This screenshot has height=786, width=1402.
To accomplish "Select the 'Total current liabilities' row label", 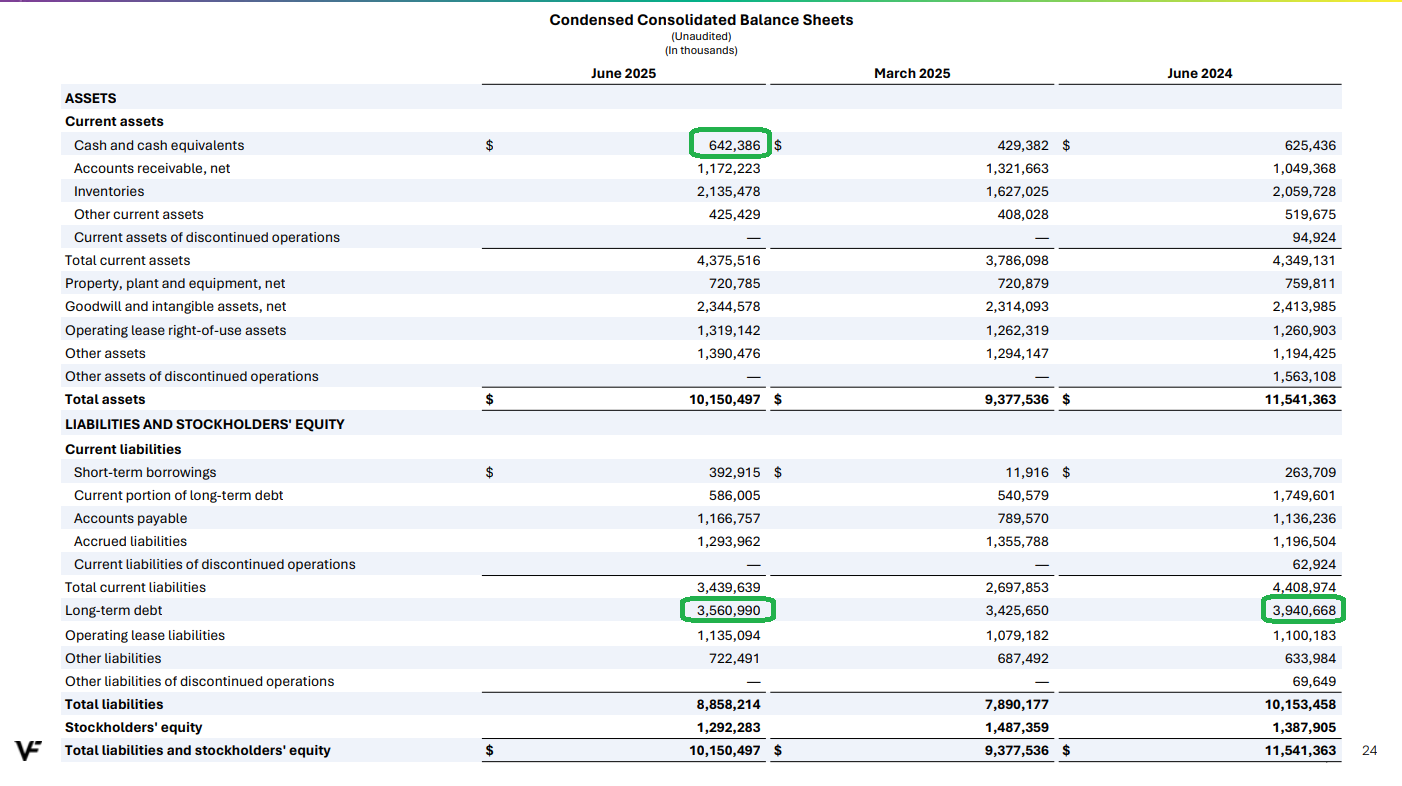I will [x=135, y=587].
